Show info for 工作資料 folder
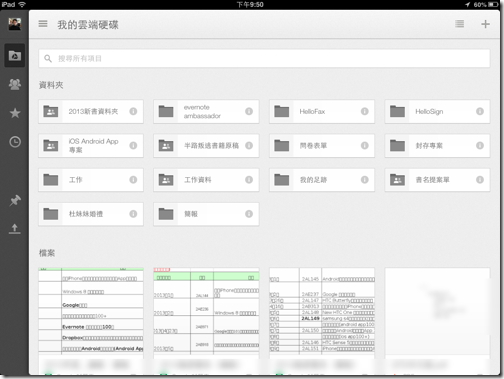This screenshot has height=379, width=504. coord(249,180)
